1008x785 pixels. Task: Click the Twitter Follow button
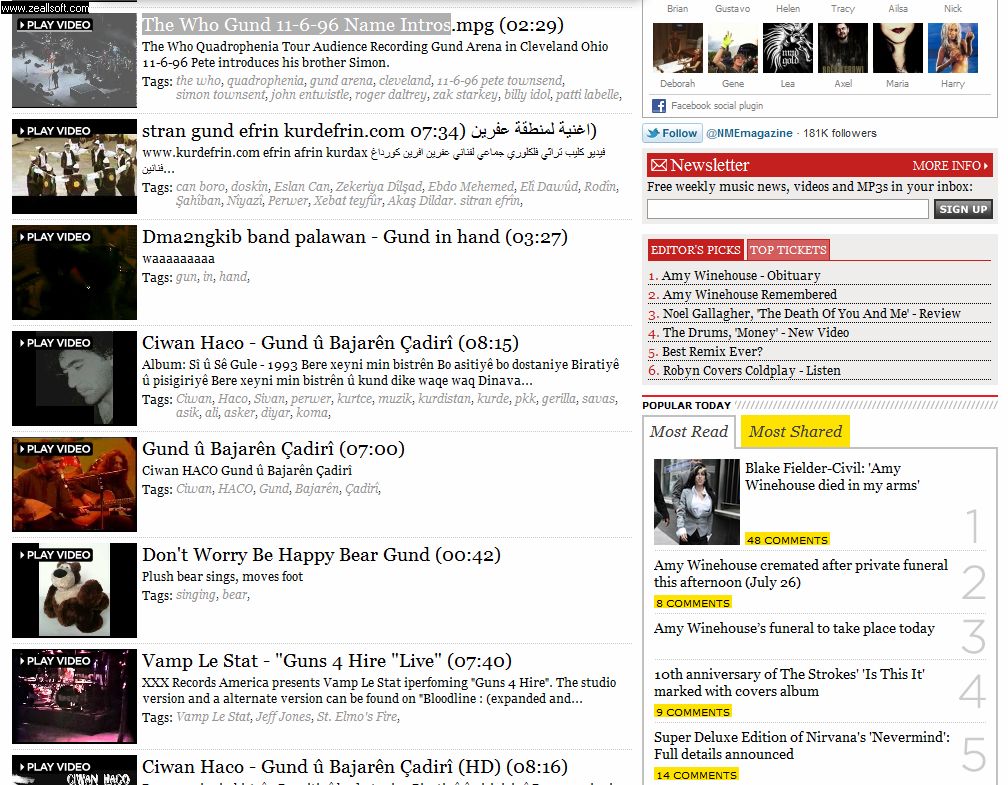point(672,133)
